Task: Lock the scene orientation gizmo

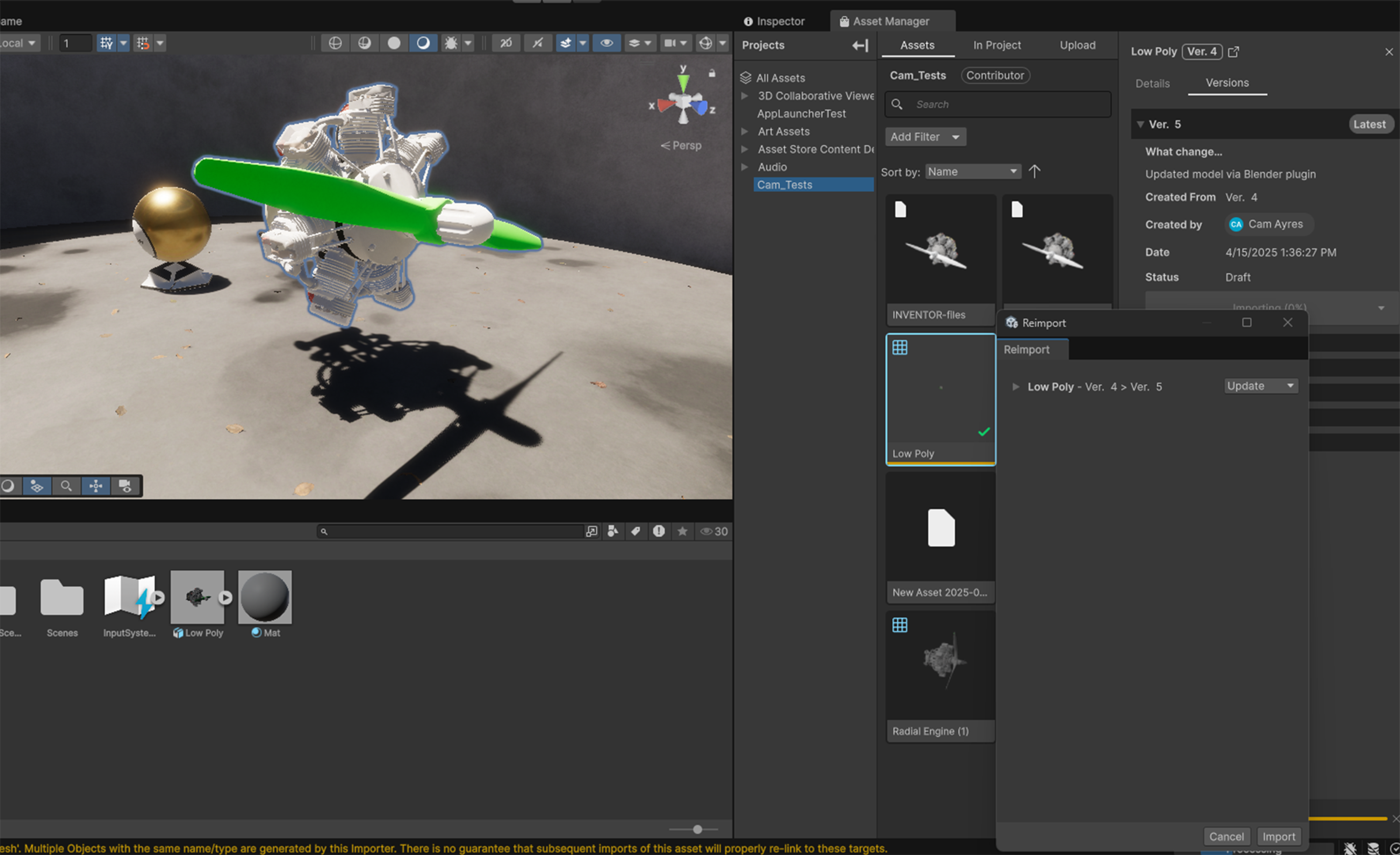Action: [x=712, y=73]
